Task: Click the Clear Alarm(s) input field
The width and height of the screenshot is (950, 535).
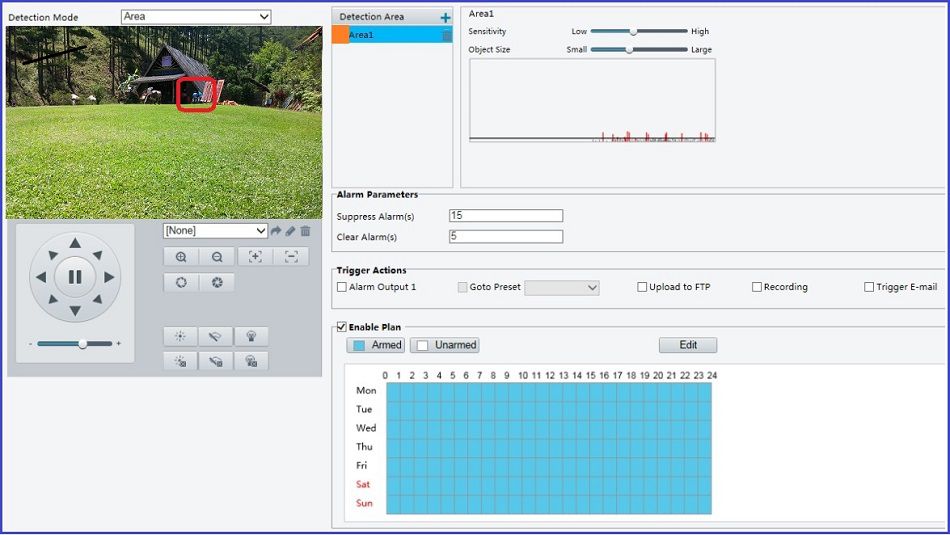Action: (506, 236)
